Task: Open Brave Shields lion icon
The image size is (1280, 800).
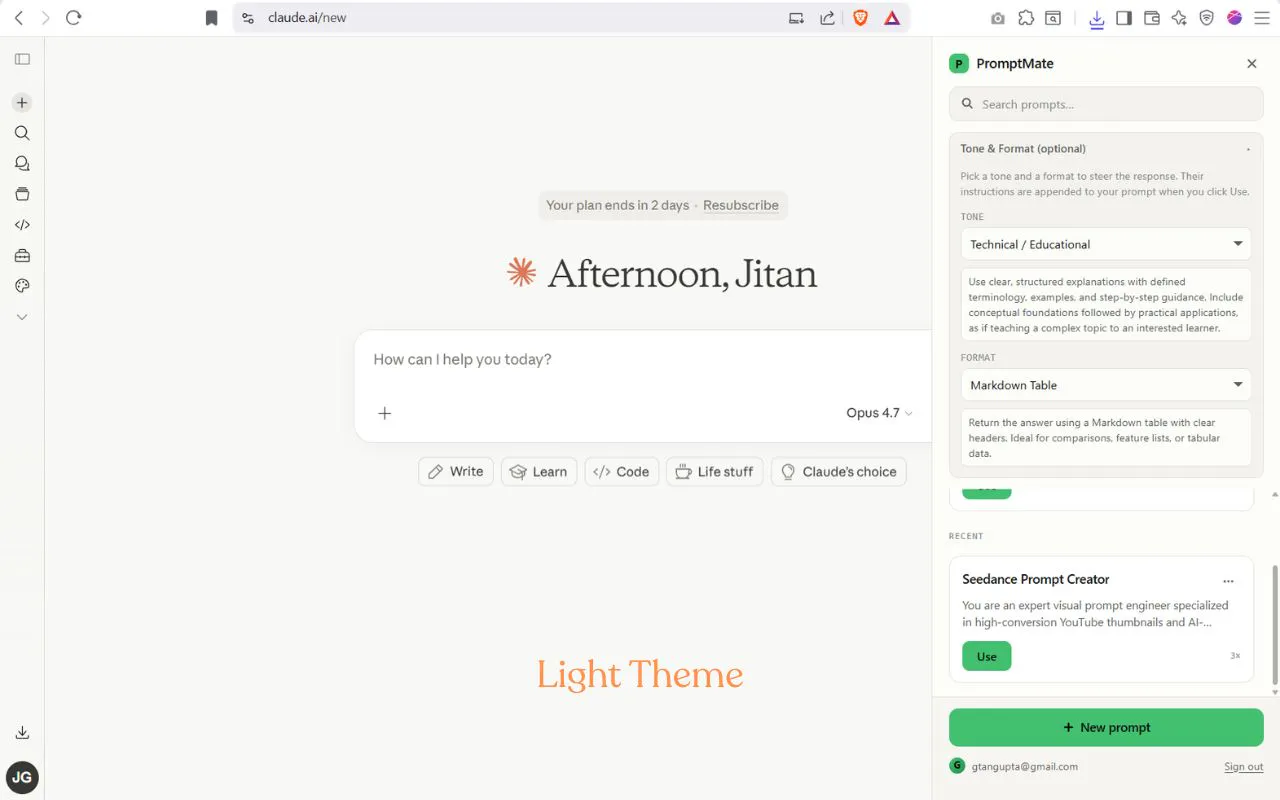Action: (x=860, y=18)
